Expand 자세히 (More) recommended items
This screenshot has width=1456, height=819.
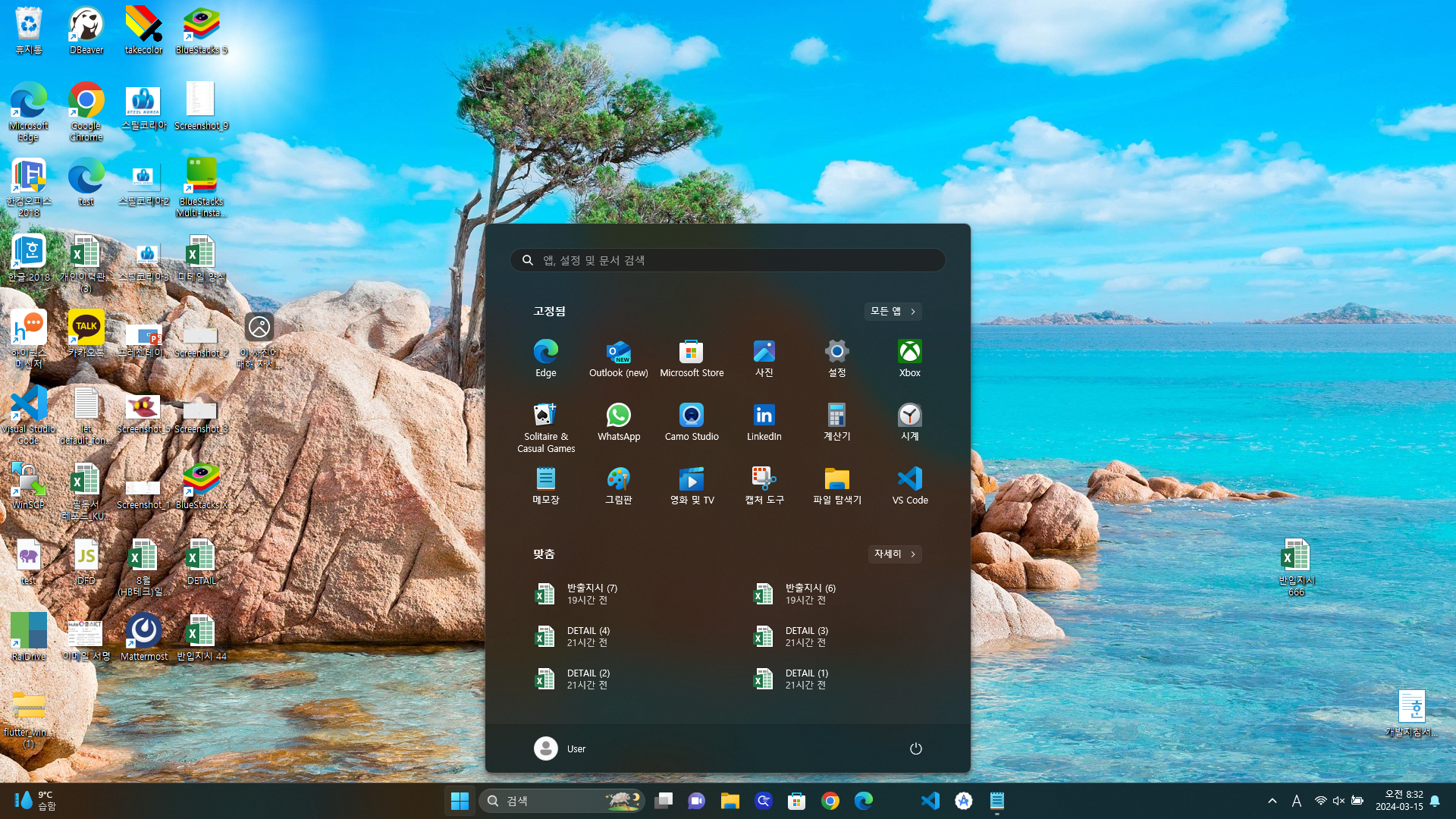895,554
